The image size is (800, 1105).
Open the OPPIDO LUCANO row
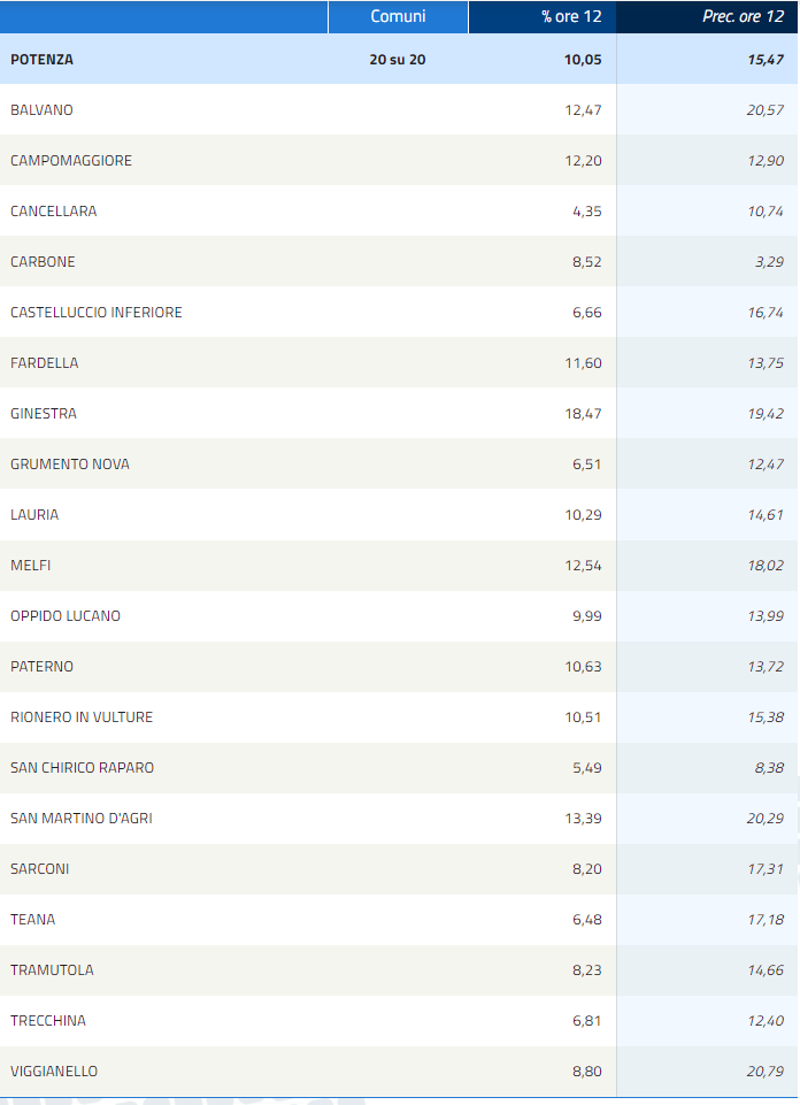coord(399,616)
